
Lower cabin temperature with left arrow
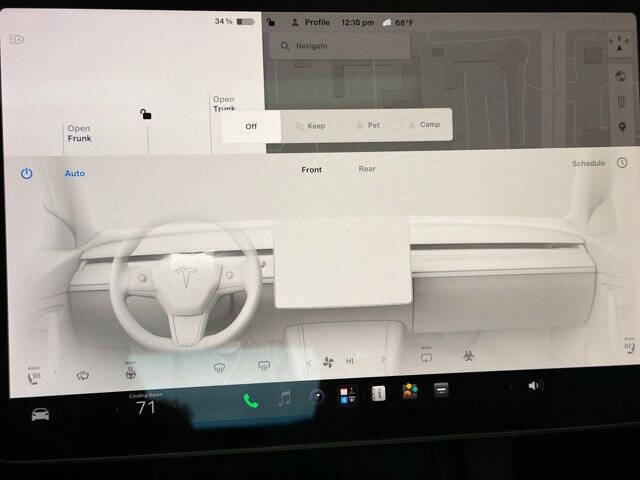point(117,409)
